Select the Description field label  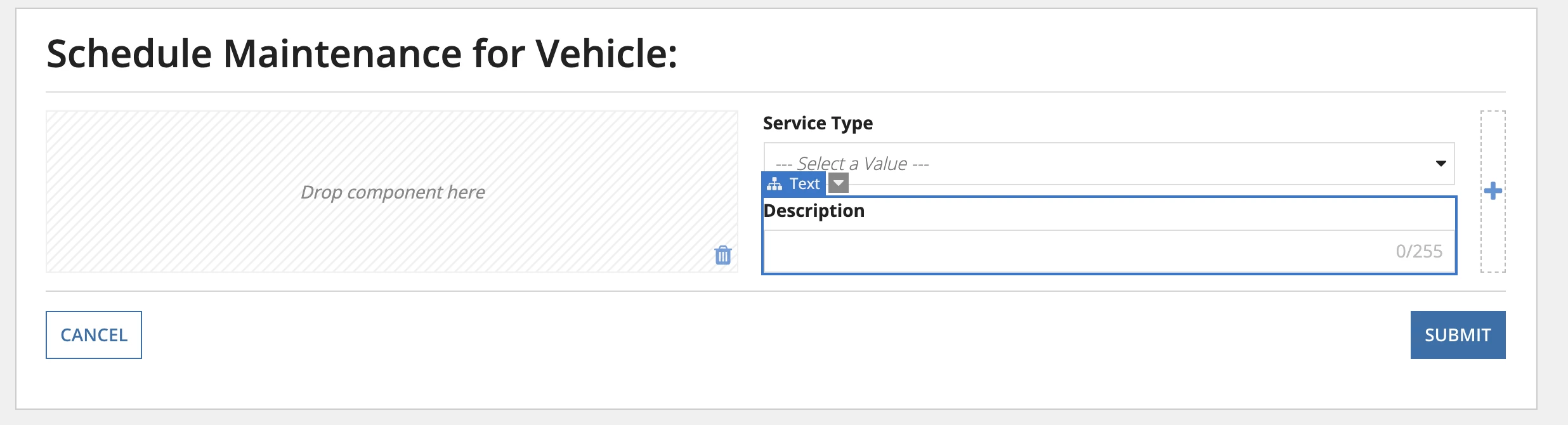coord(814,211)
